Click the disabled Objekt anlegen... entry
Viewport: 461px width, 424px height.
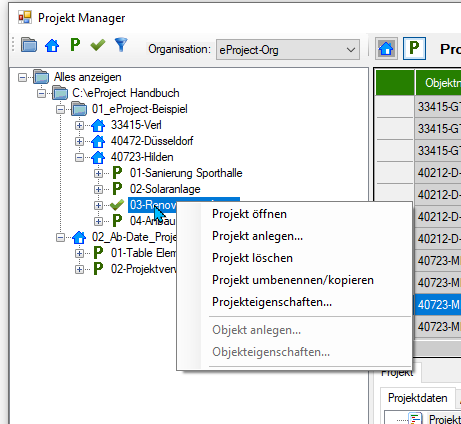[x=294, y=330]
